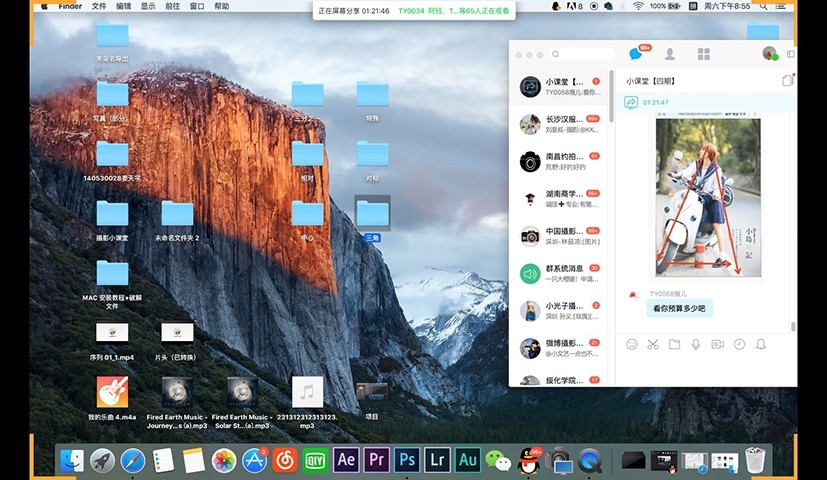Open the 中国摄影 conversation

click(x=559, y=236)
